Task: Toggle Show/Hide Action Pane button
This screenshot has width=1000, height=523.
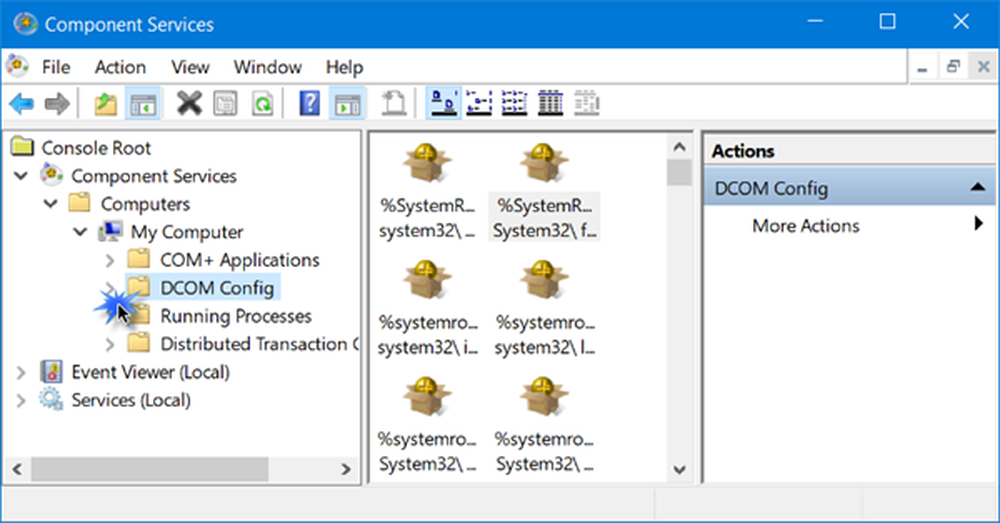Action: [x=348, y=103]
